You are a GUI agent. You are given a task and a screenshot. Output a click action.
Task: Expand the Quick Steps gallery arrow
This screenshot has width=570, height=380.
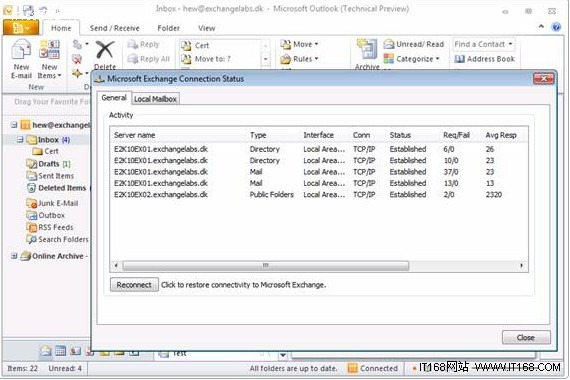[x=265, y=59]
